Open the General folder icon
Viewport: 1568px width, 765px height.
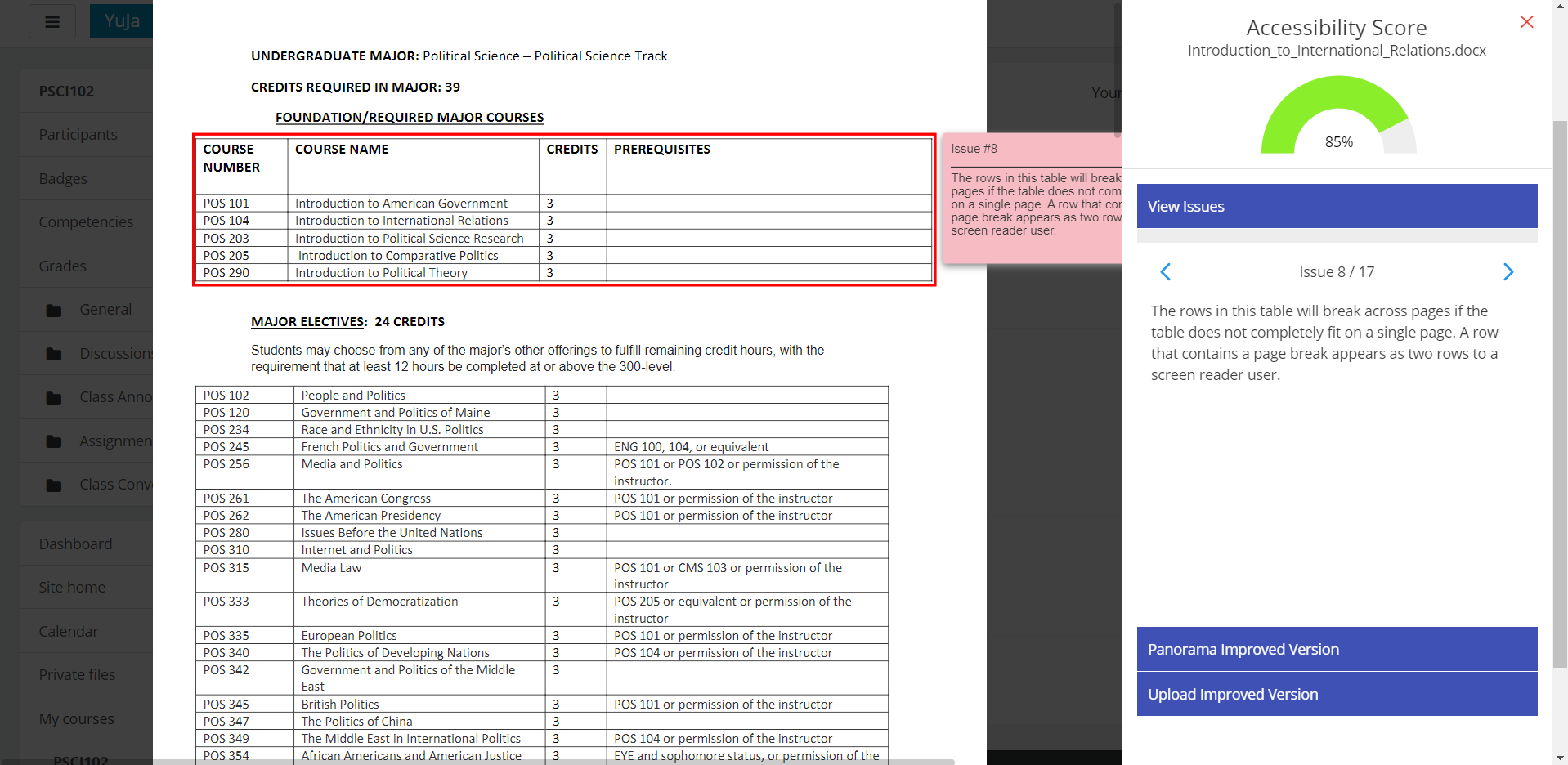point(54,311)
